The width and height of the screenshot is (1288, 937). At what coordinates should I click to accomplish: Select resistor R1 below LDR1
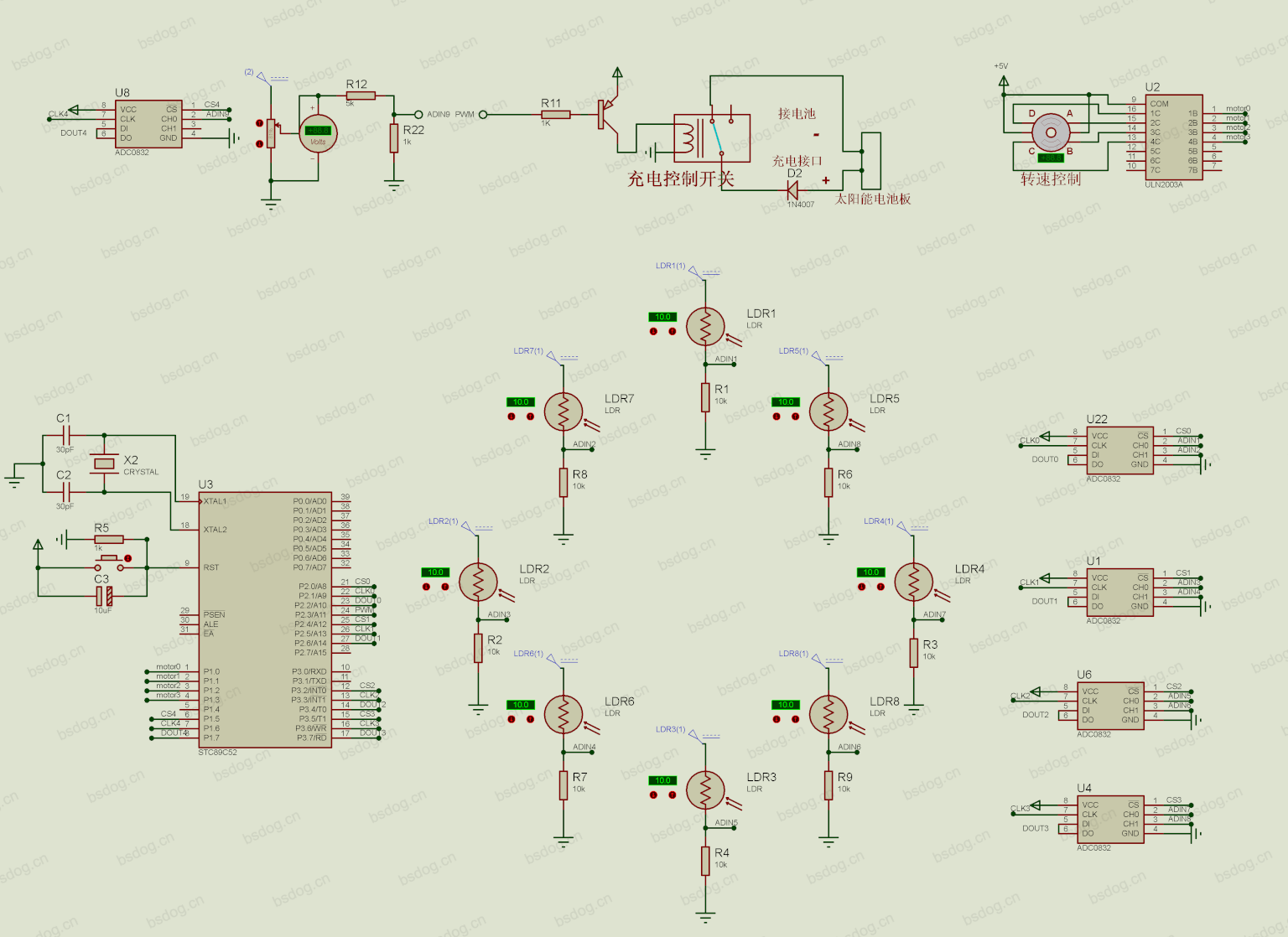705,397
